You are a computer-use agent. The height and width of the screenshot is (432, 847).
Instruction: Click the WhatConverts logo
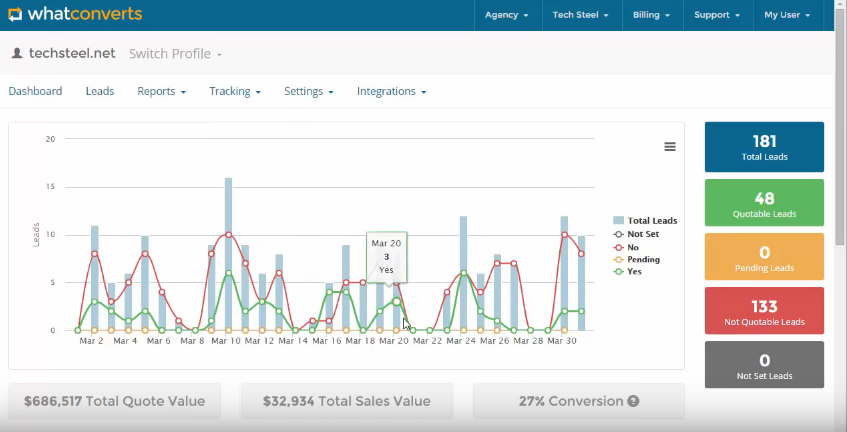75,15
